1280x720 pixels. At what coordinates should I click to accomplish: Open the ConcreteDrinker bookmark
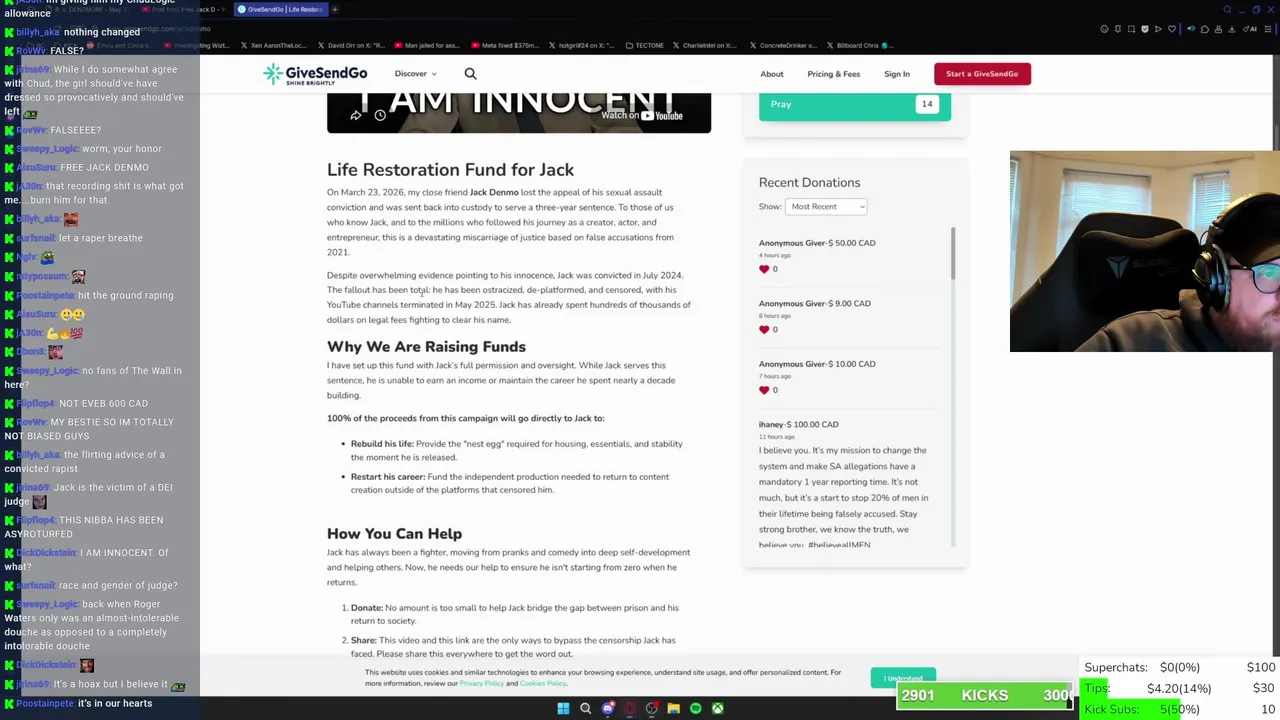point(785,45)
